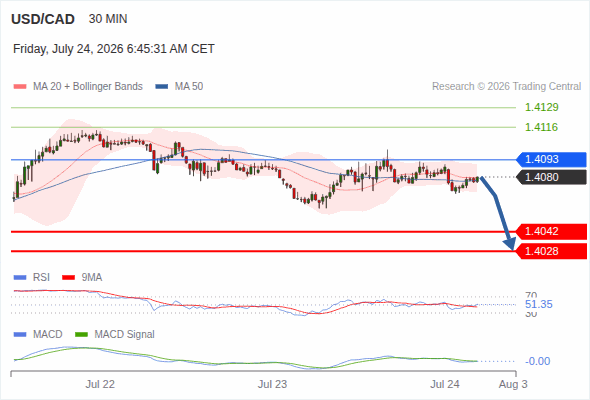Click the MACD blue legend swatch
This screenshot has width=590, height=400.
coord(20,335)
